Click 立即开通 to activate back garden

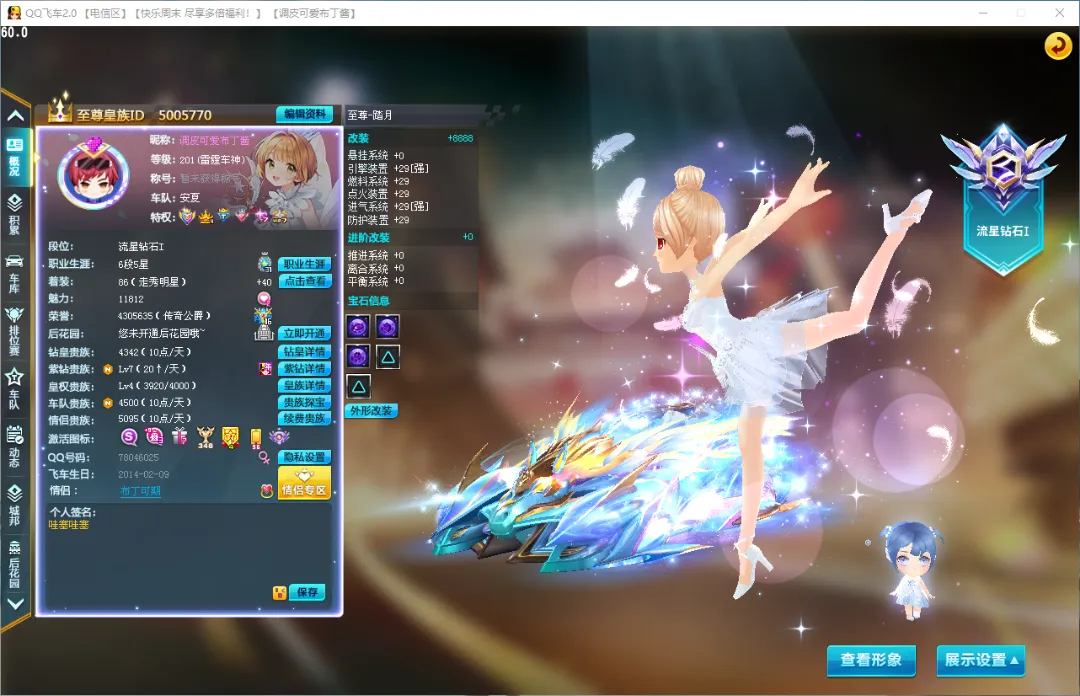tap(304, 333)
